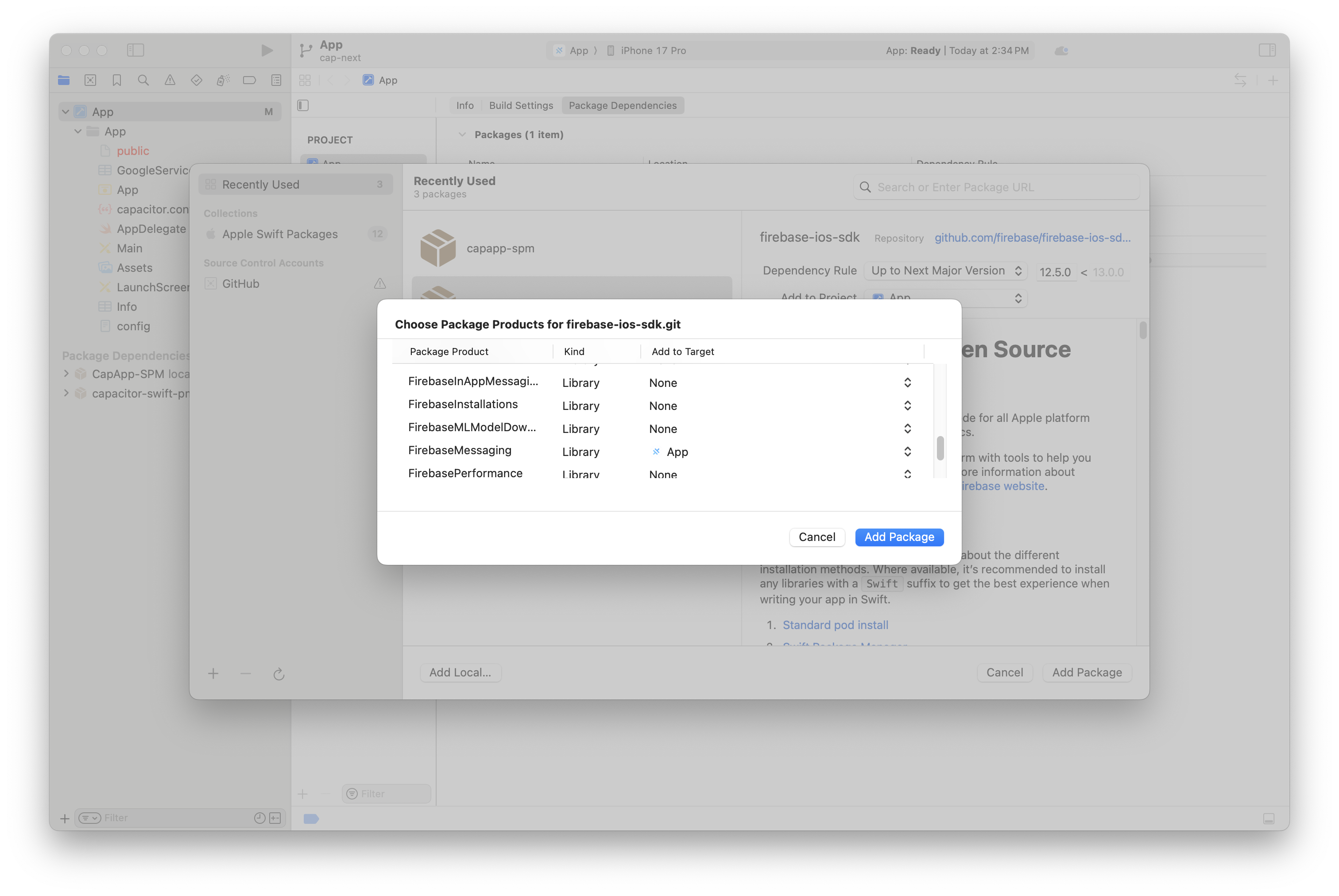Click the Xcode Cloud status icon
Viewport: 1339px width, 896px height.
tap(1061, 51)
